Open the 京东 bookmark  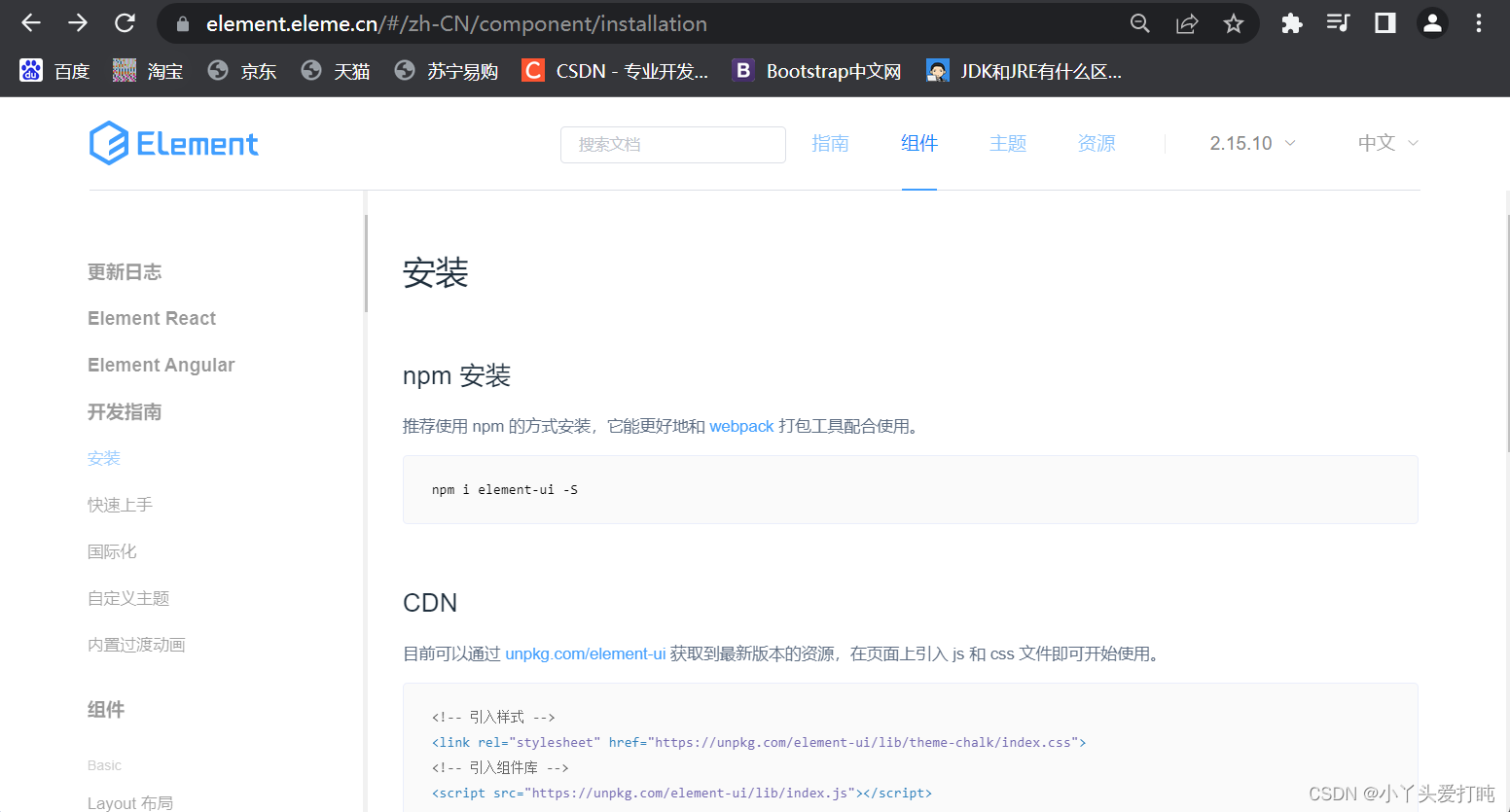point(241,71)
